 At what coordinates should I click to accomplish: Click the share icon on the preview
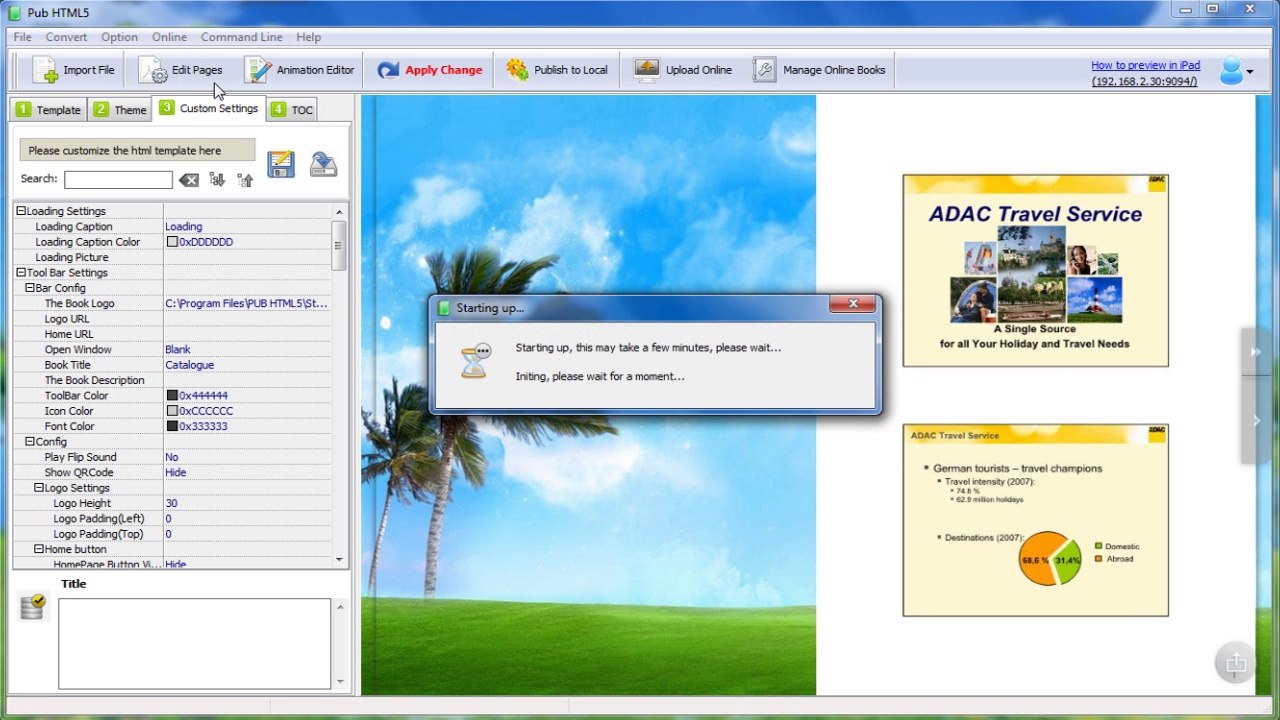1235,663
